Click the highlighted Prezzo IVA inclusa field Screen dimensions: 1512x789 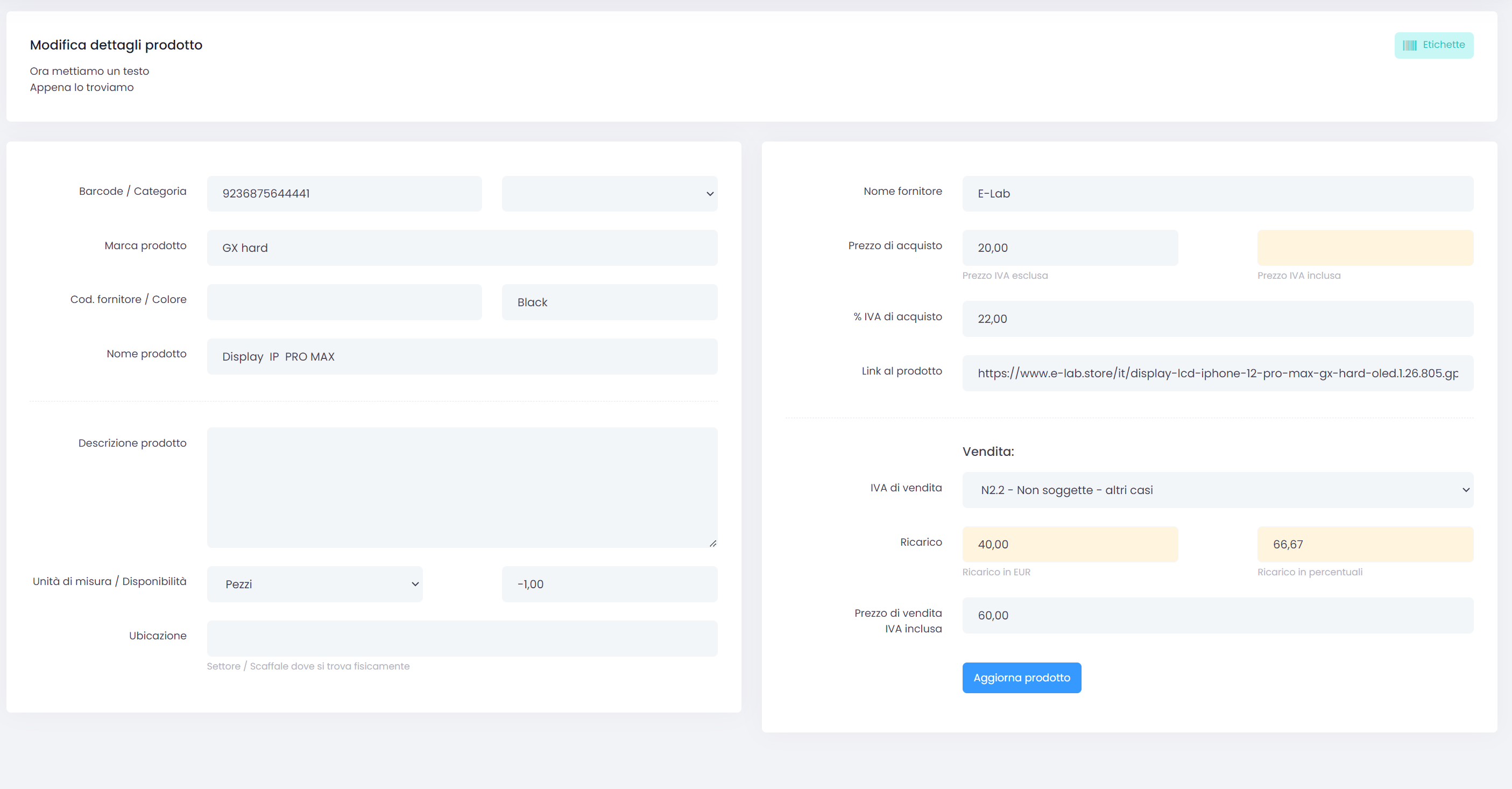coord(1365,248)
